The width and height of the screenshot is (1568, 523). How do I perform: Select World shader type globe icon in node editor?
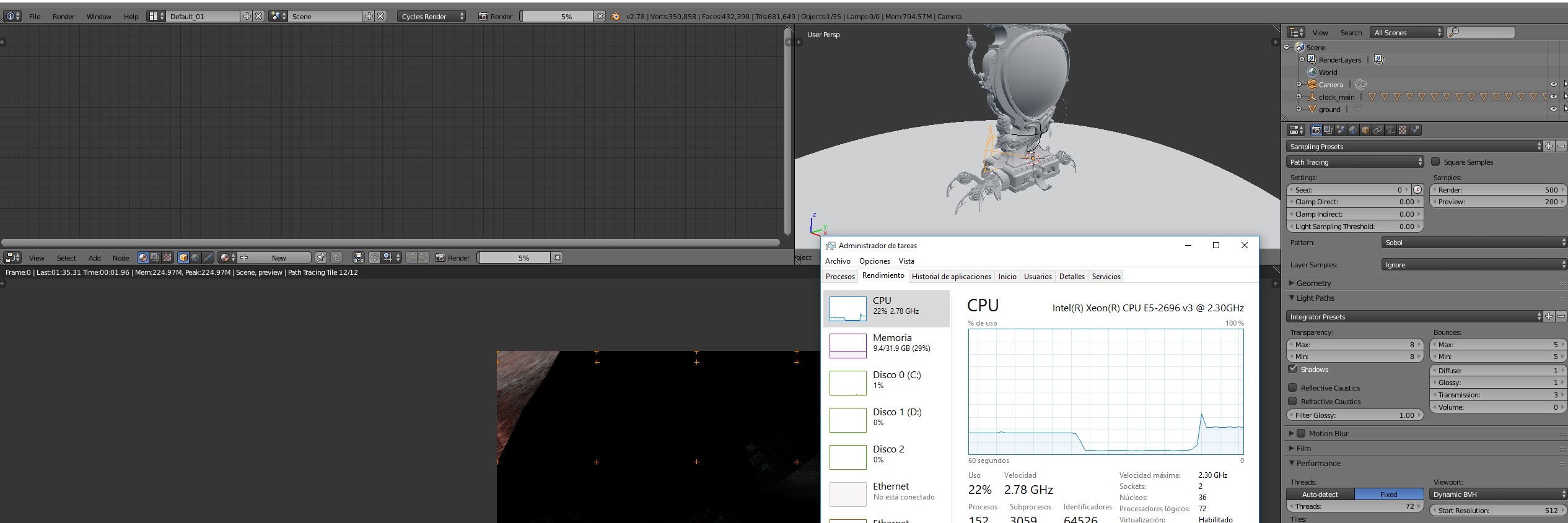click(195, 257)
